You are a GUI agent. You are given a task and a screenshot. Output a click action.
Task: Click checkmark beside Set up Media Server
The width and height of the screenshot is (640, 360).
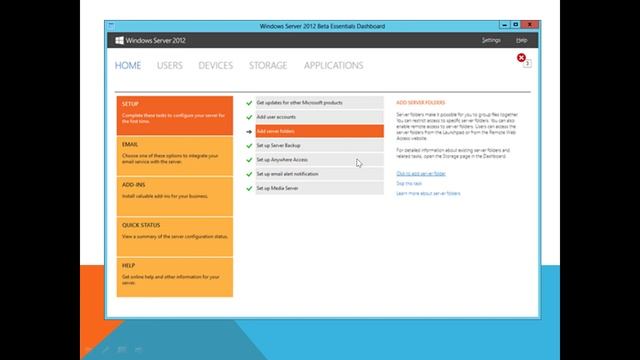point(249,189)
